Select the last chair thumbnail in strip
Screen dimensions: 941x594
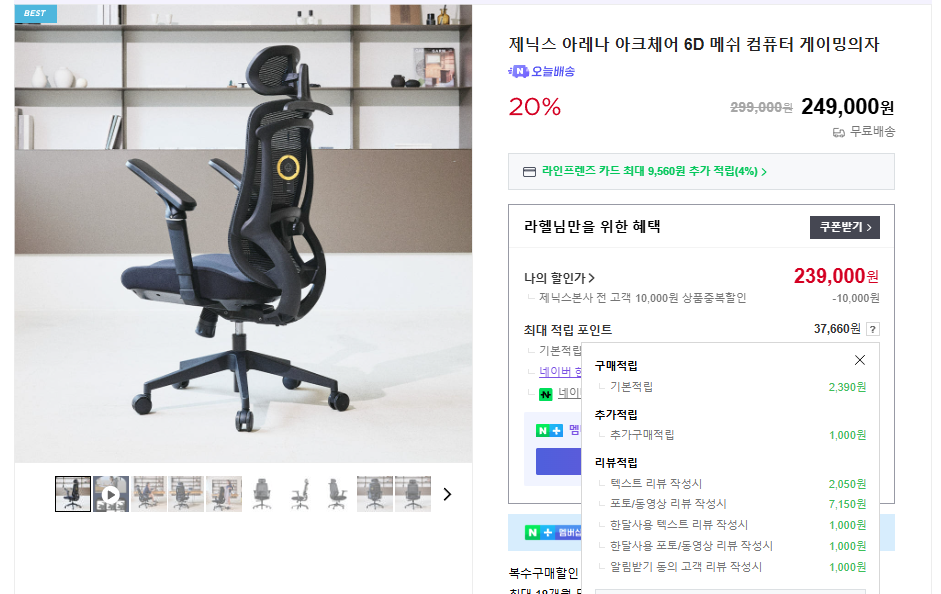coord(412,494)
